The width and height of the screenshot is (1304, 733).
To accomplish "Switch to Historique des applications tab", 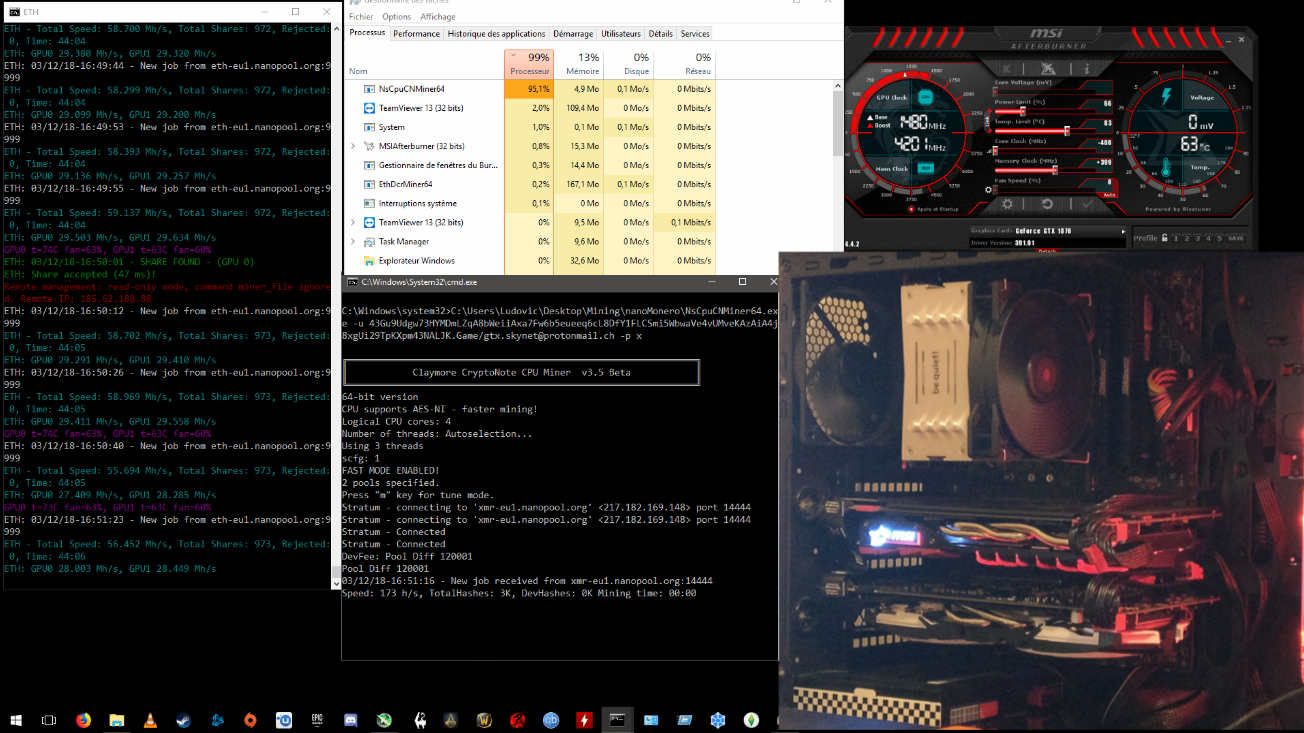I will (496, 34).
